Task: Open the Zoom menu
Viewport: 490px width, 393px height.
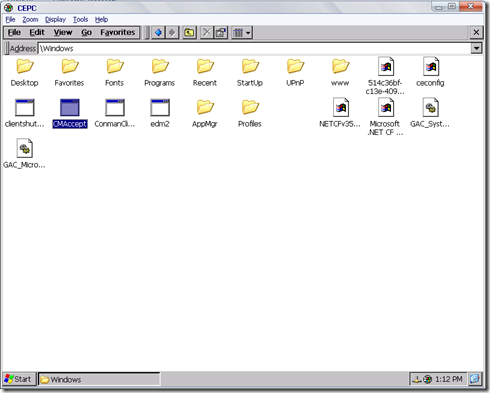Action: (30, 19)
